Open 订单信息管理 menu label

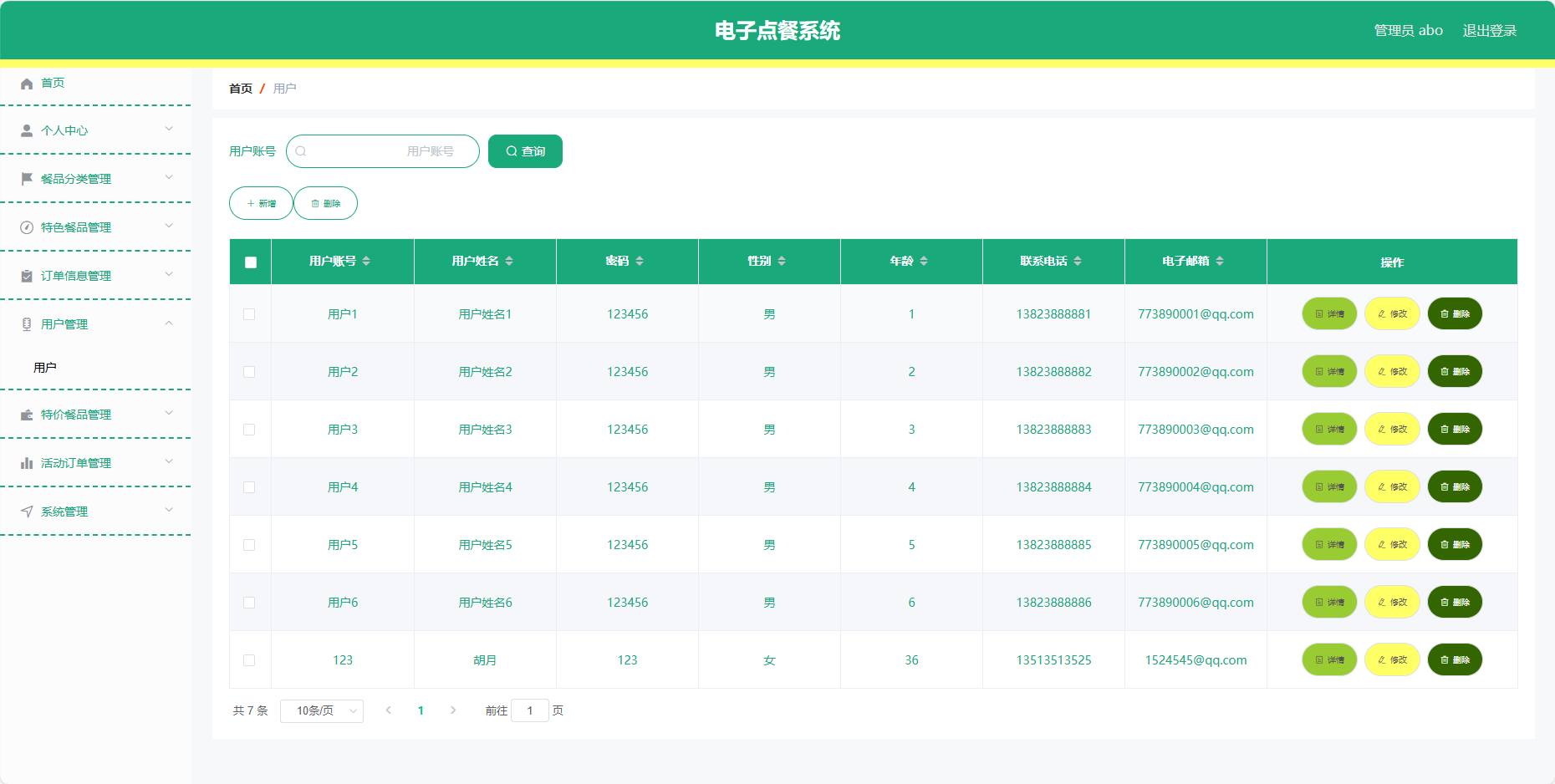(x=76, y=276)
